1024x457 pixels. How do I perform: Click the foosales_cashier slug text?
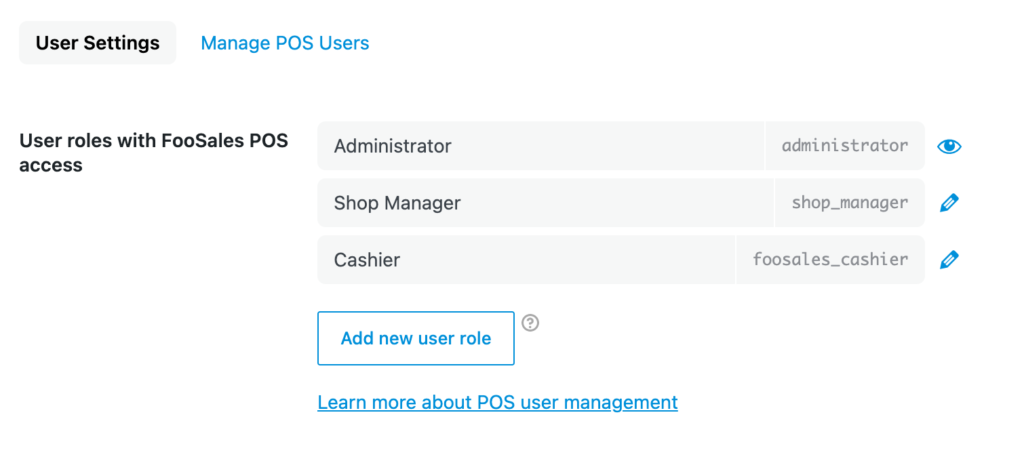(x=830, y=260)
